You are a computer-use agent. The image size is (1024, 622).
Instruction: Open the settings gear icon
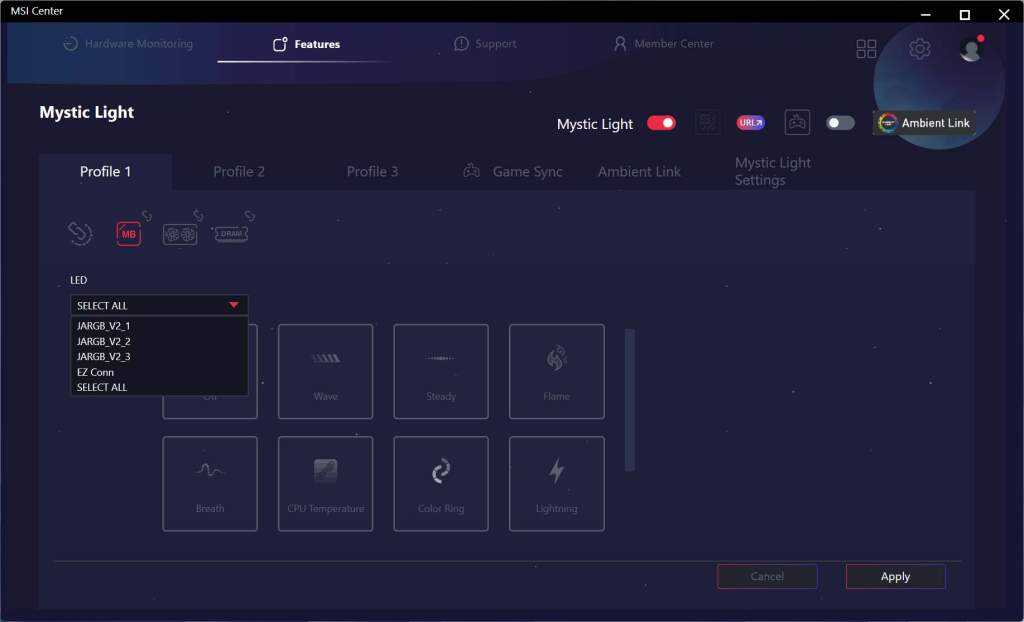click(919, 49)
